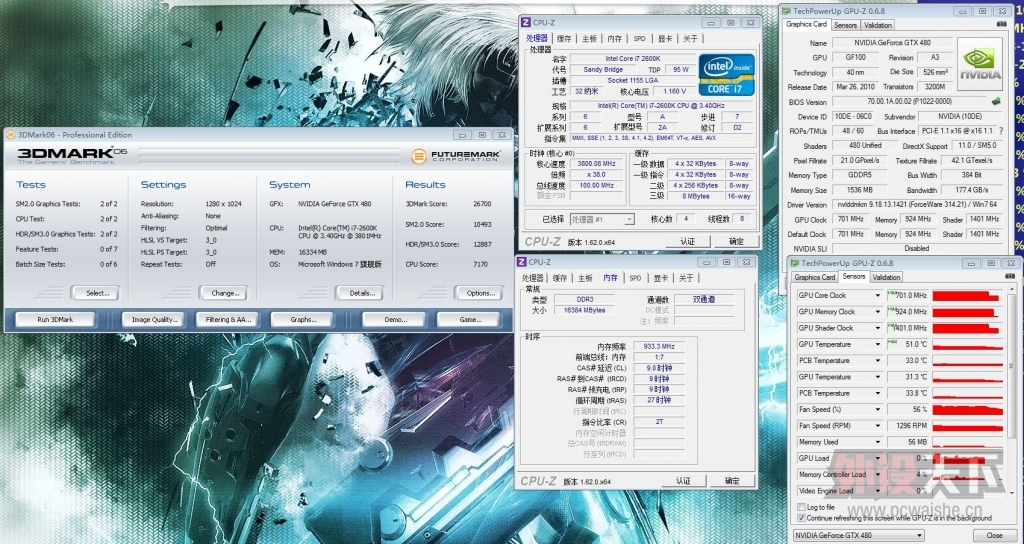Screen dimensions: 1024x544
Task: Open the GPU Memory Clock sensor dropdown
Action: tap(878, 312)
